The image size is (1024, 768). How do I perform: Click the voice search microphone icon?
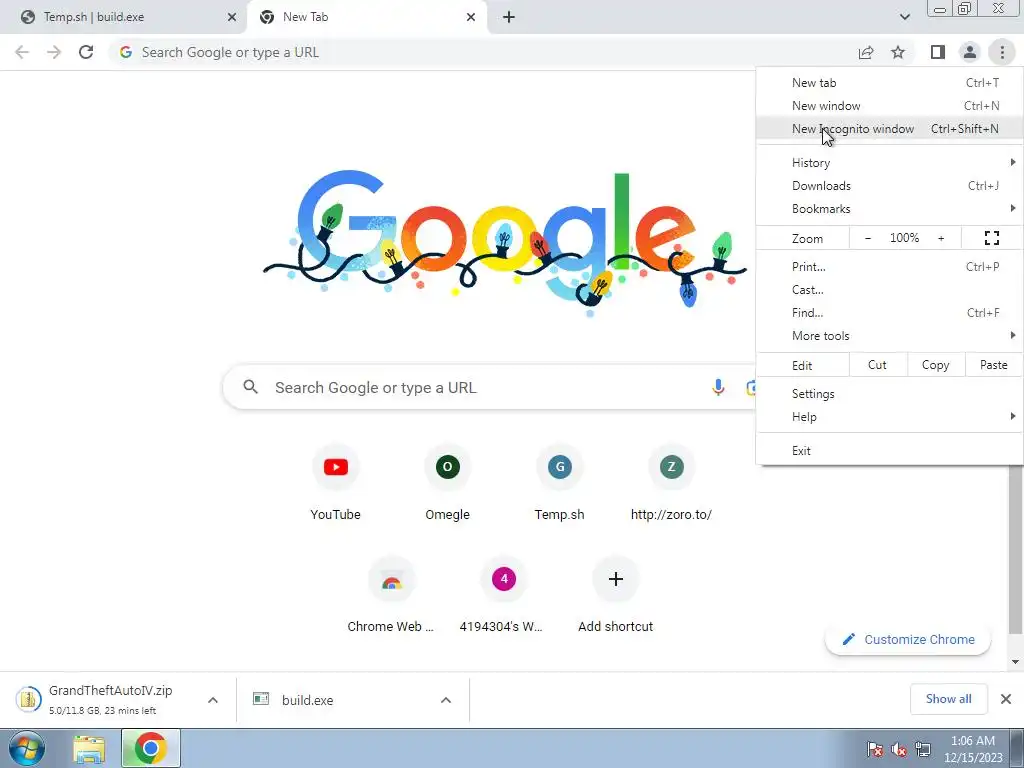click(x=718, y=387)
